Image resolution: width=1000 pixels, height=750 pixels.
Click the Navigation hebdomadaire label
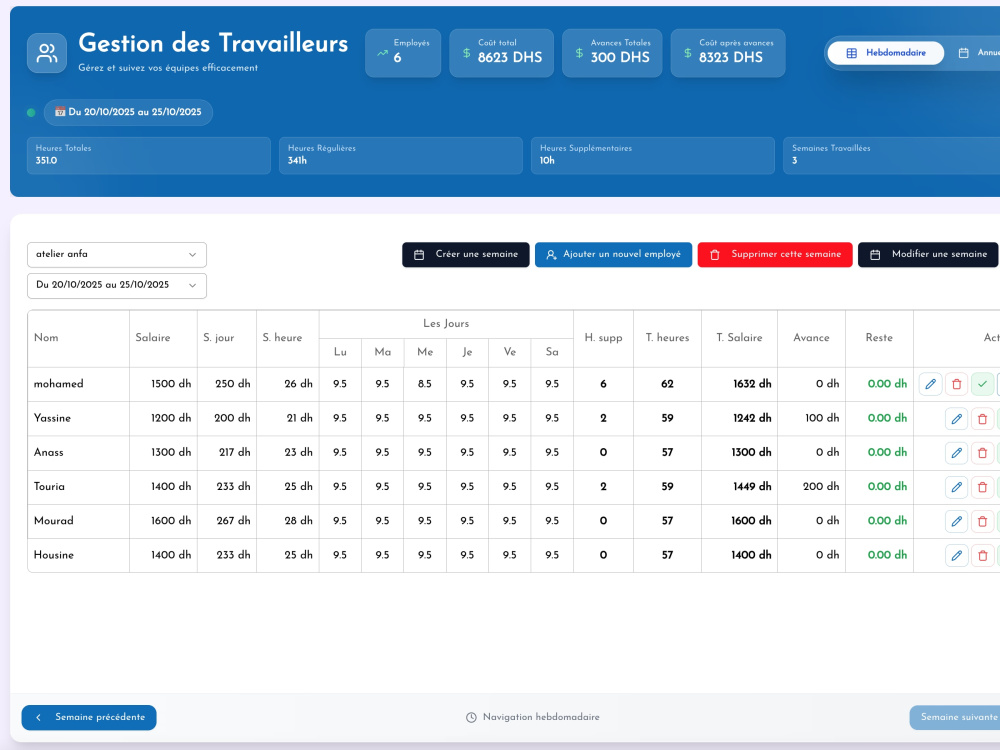[541, 717]
